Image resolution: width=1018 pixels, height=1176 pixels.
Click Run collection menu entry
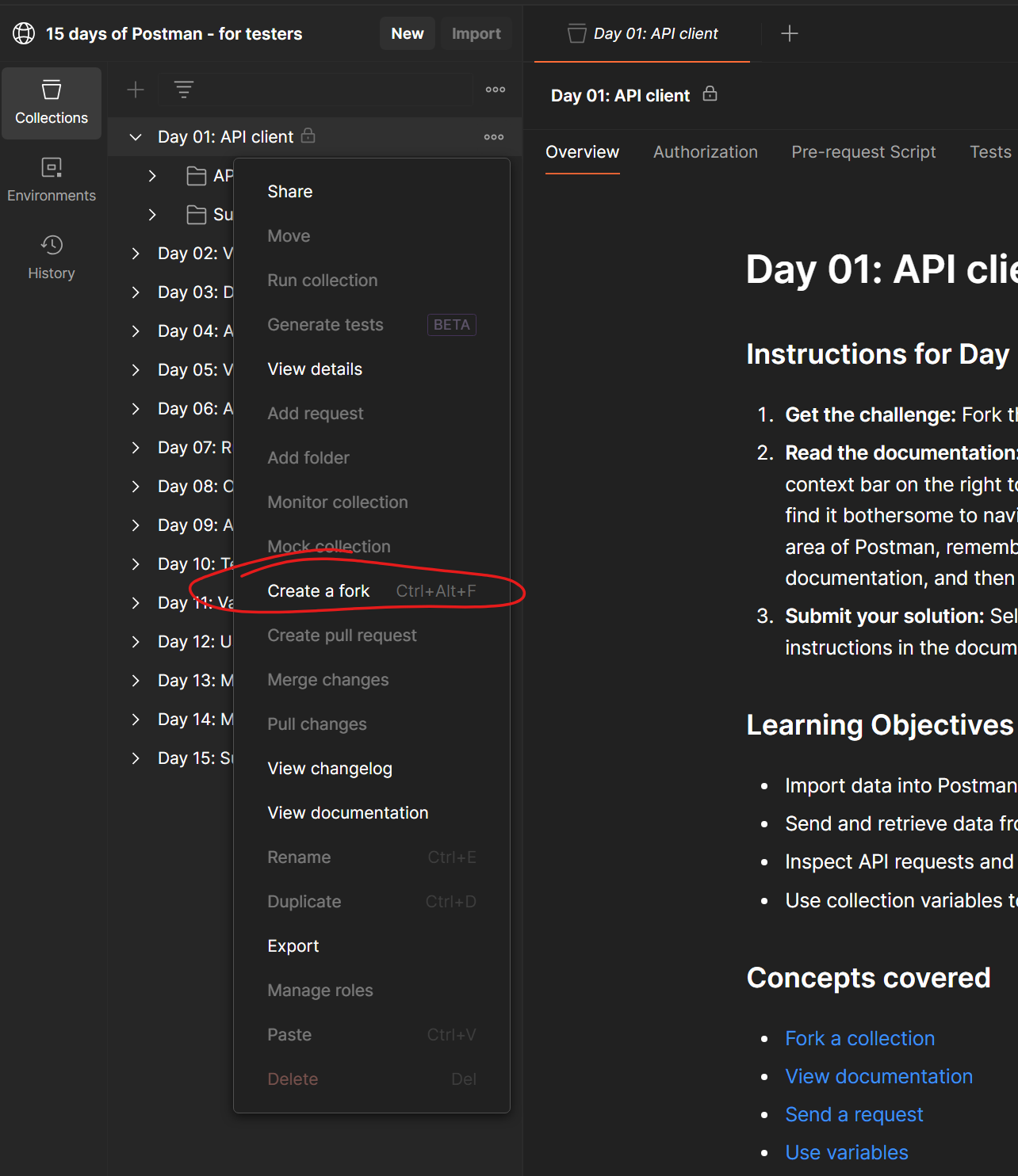coord(372,281)
